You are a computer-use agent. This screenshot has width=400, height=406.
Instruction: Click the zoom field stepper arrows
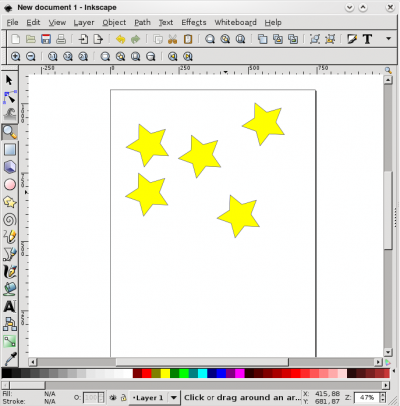383,397
